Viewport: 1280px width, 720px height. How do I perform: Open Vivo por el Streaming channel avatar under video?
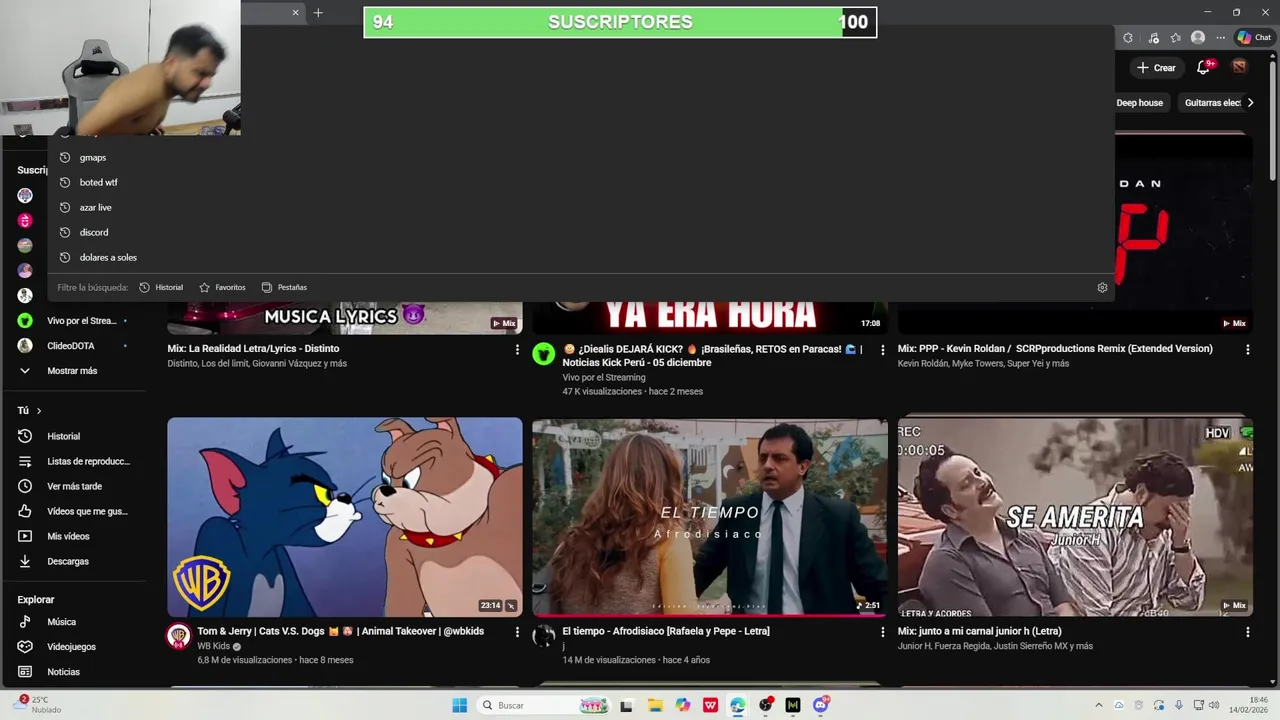tap(544, 354)
